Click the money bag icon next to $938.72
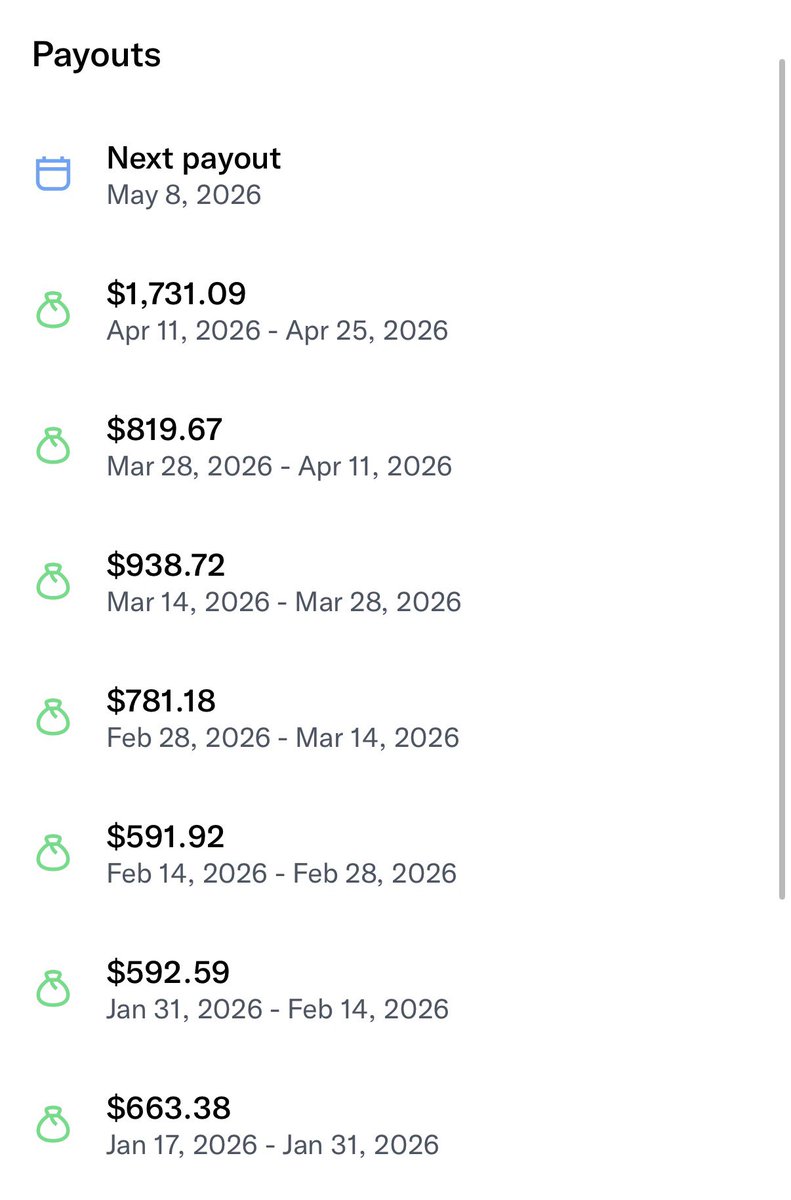Screen dimensions: 791x1200 (53, 583)
